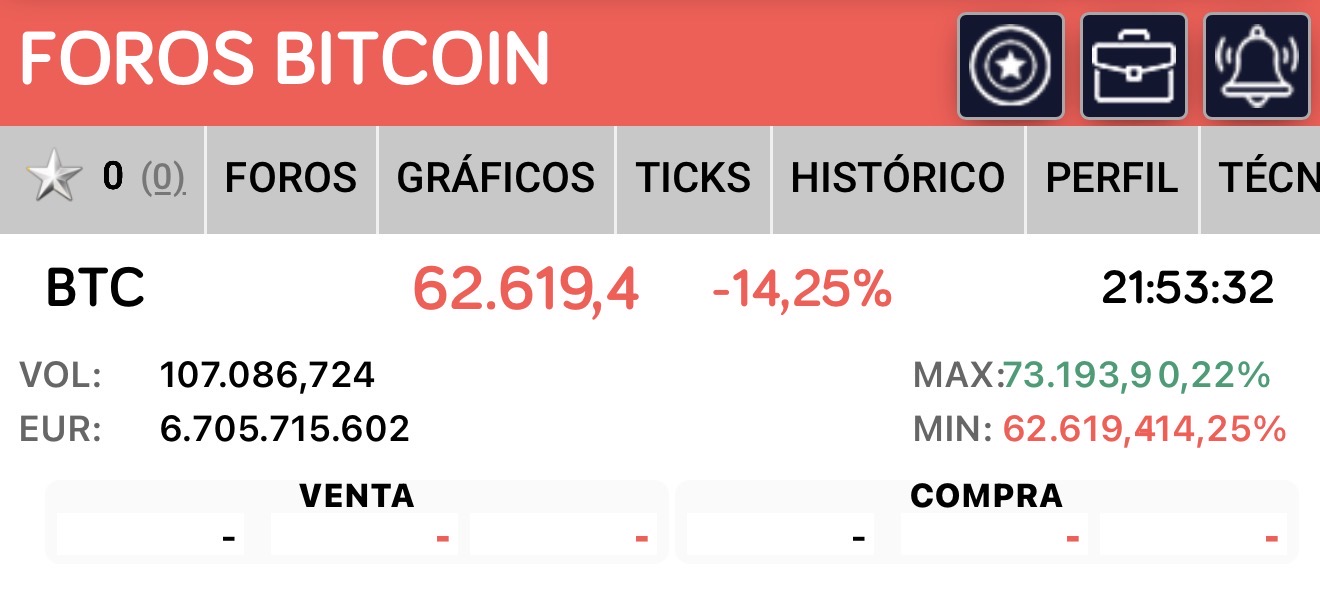This screenshot has height=612, width=1320.
Task: Click the 62.619,4 last price
Action: pos(525,289)
